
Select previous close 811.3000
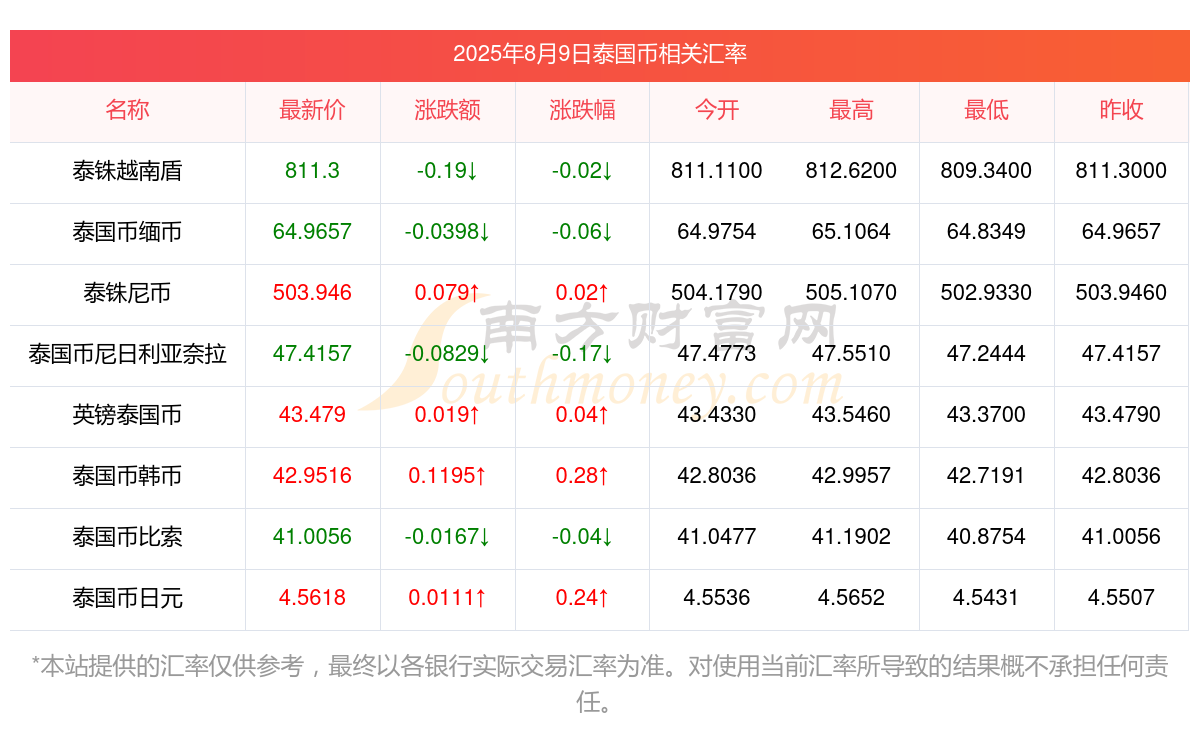point(1121,171)
